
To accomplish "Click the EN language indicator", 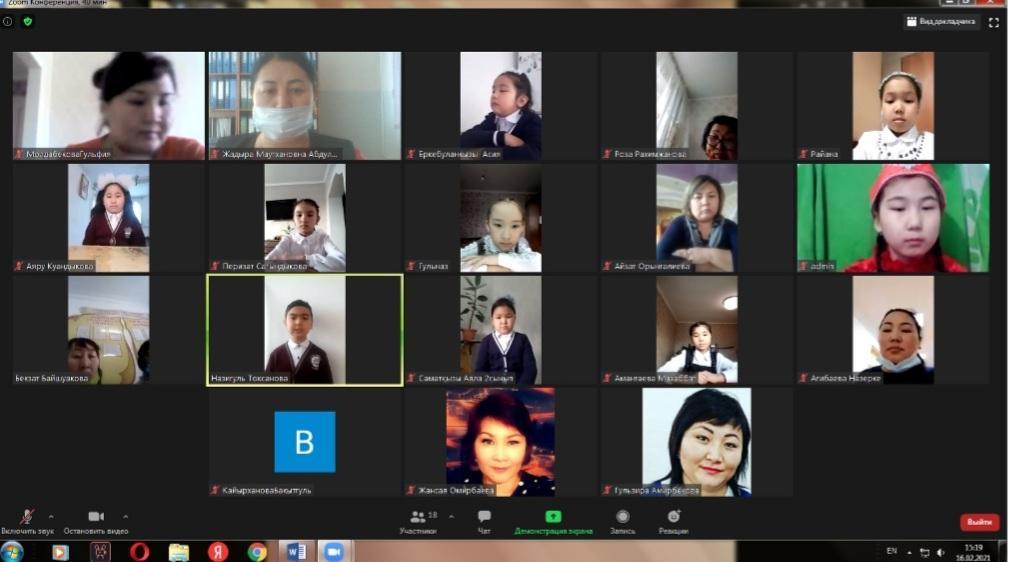I will [x=892, y=551].
